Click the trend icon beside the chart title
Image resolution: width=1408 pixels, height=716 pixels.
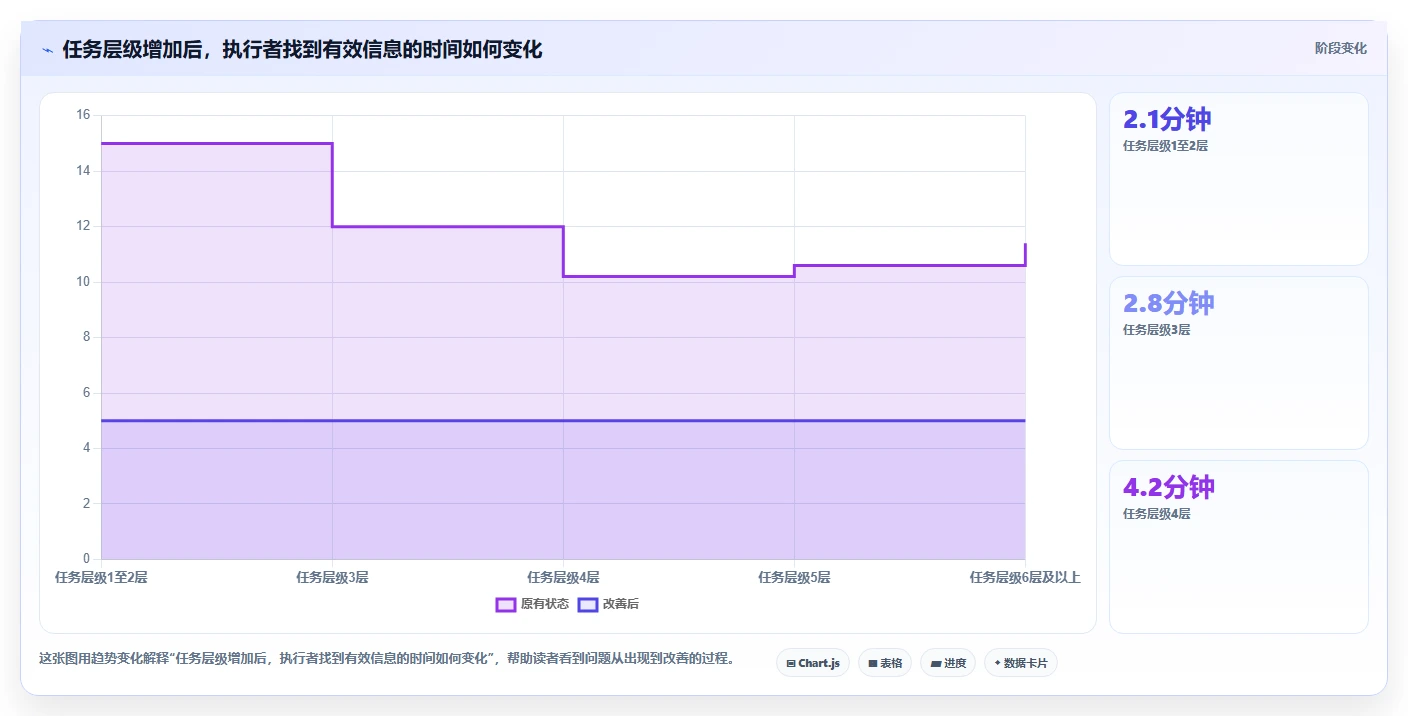tap(47, 50)
